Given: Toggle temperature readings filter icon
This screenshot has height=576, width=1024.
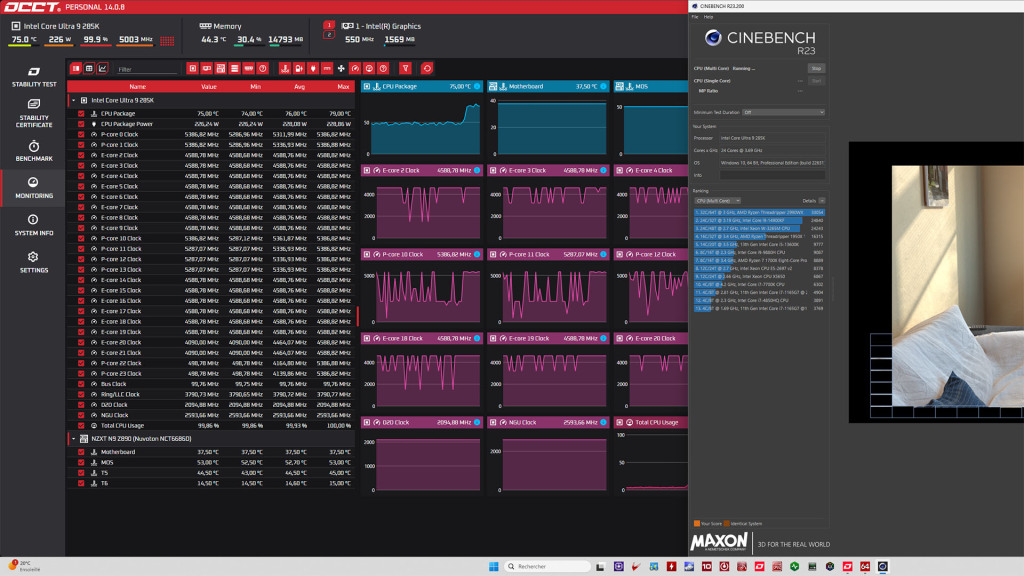Looking at the screenshot, I should point(285,69).
